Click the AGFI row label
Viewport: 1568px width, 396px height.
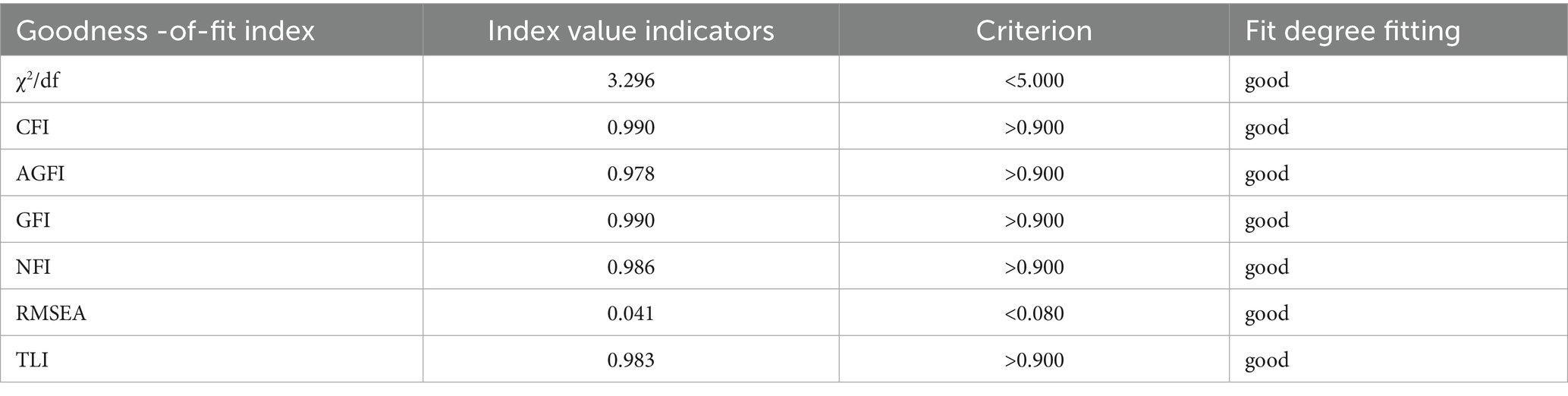(40, 174)
